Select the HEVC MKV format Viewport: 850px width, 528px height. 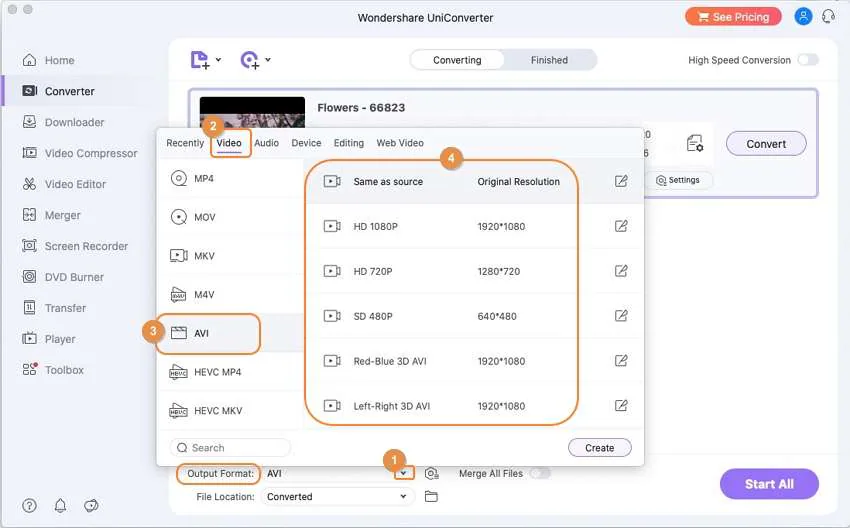click(x=230, y=410)
